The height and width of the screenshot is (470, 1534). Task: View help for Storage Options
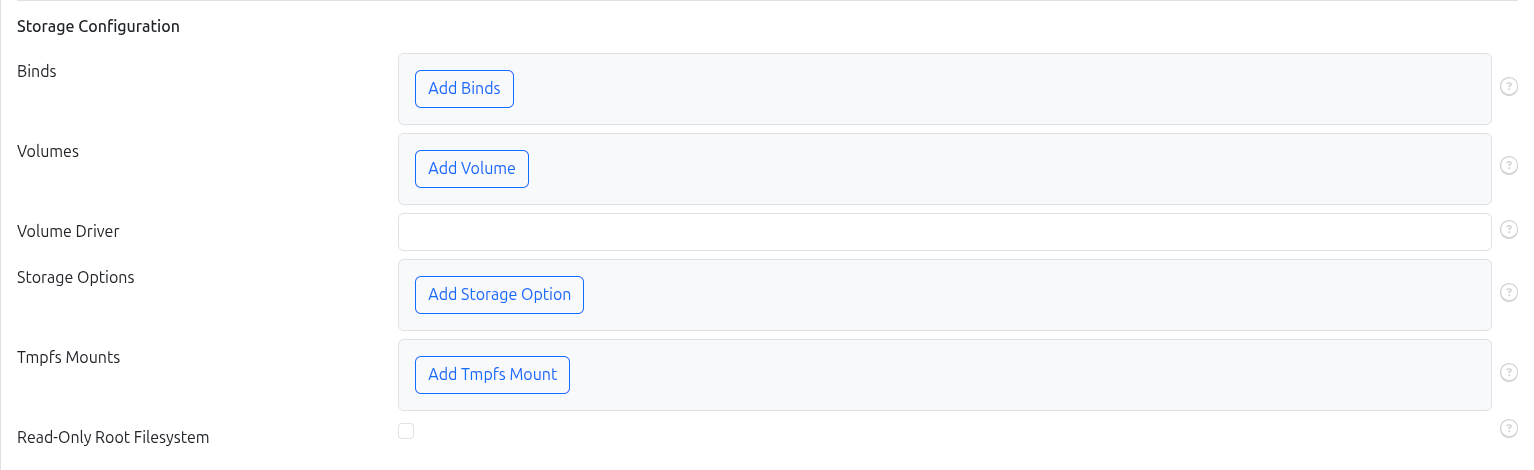tap(1509, 293)
